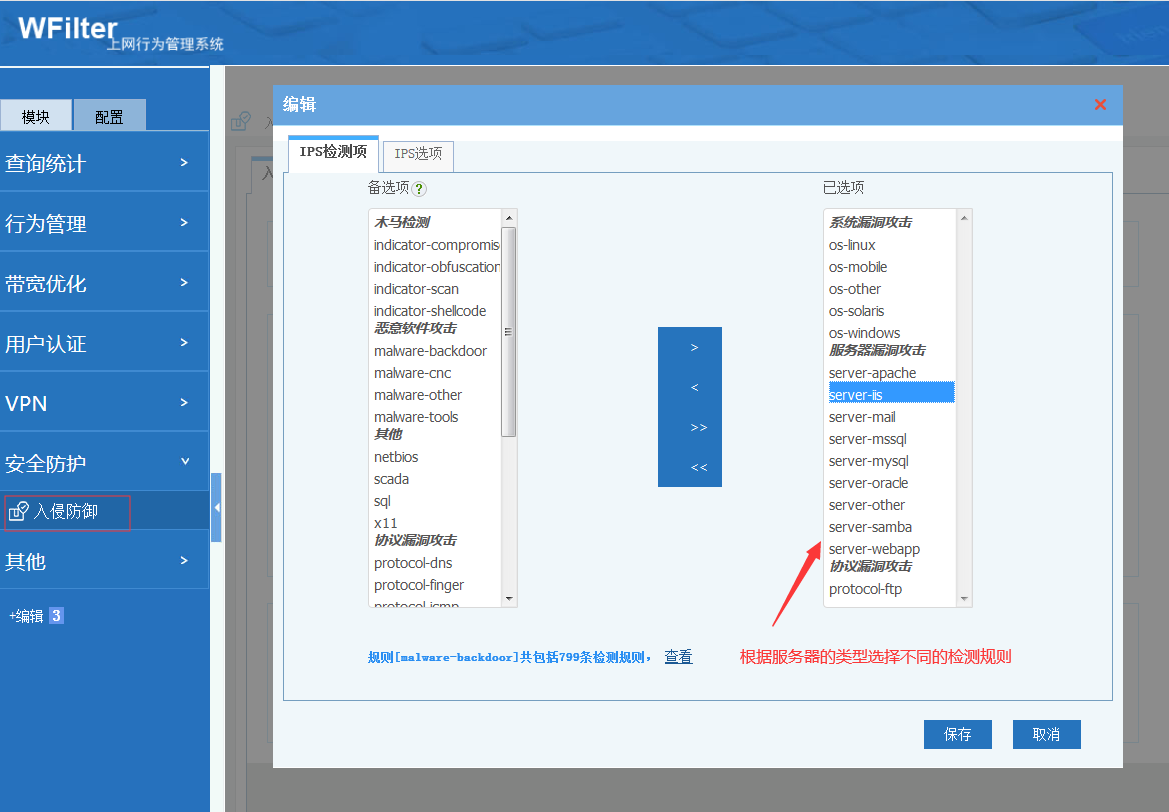This screenshot has height=812, width=1169.
Task: Remove all selected items with << button
Action: point(698,468)
